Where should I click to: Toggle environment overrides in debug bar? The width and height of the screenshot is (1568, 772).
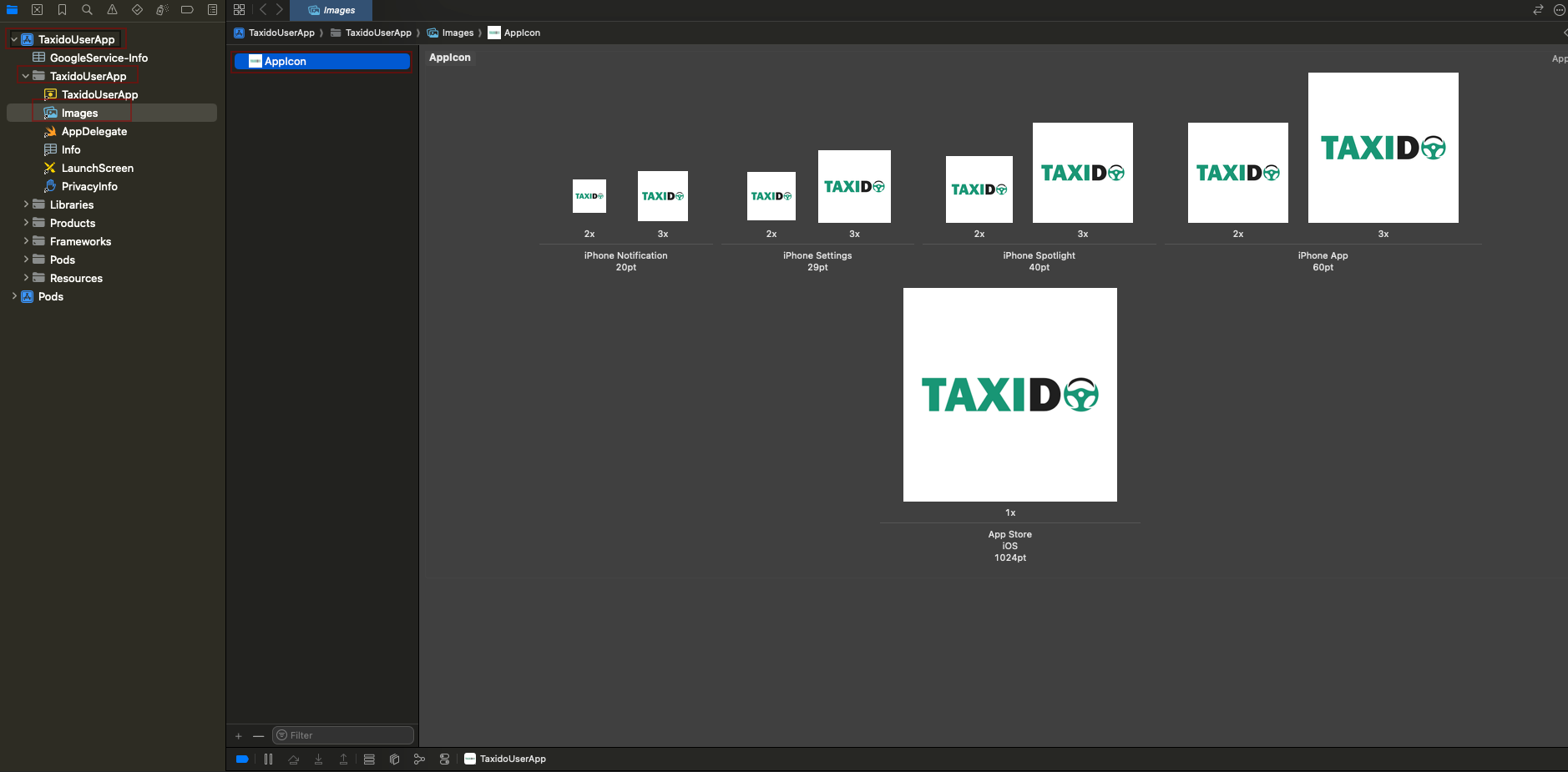pos(444,759)
